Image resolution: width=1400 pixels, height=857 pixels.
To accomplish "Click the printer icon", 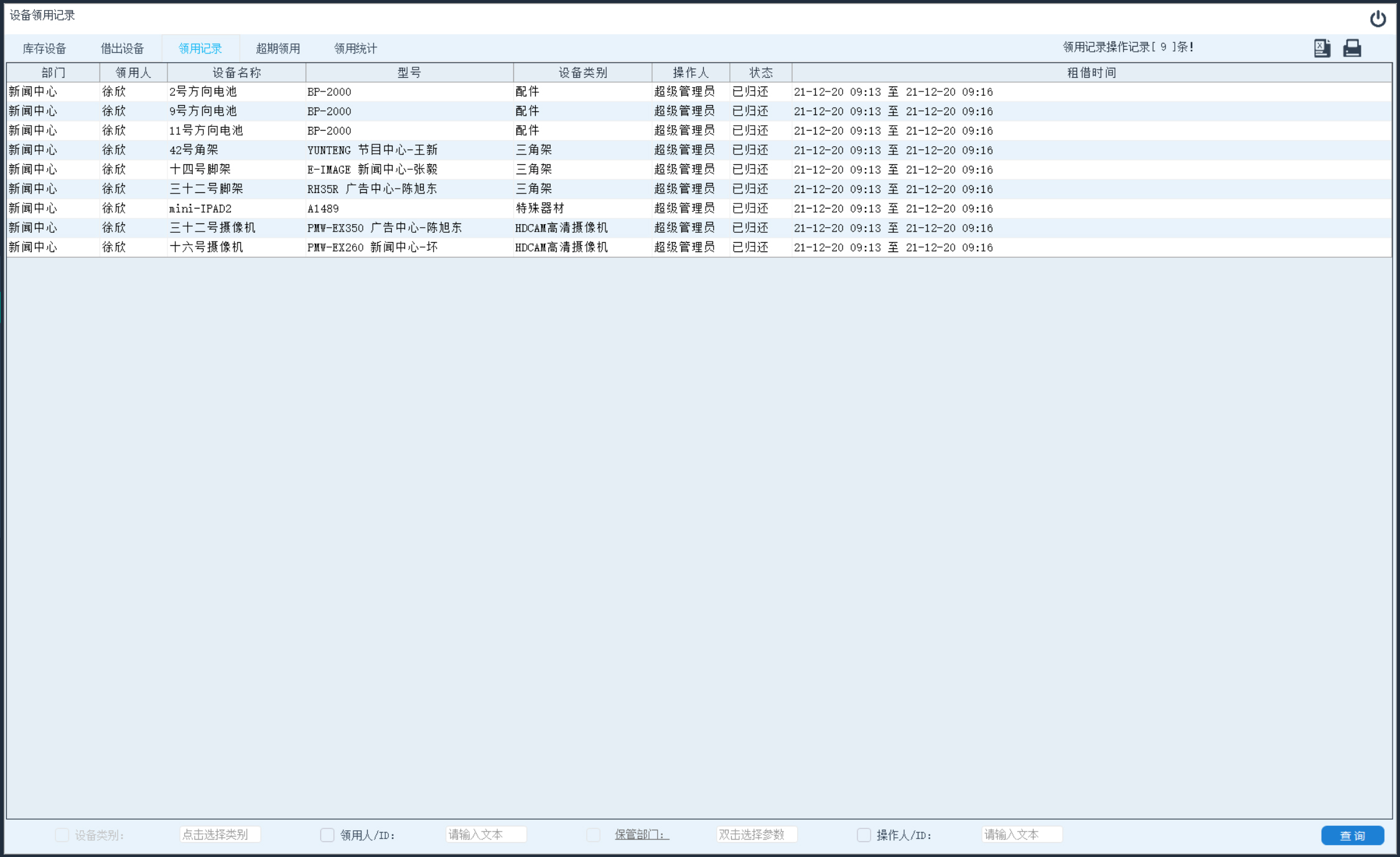I will 1351,48.
